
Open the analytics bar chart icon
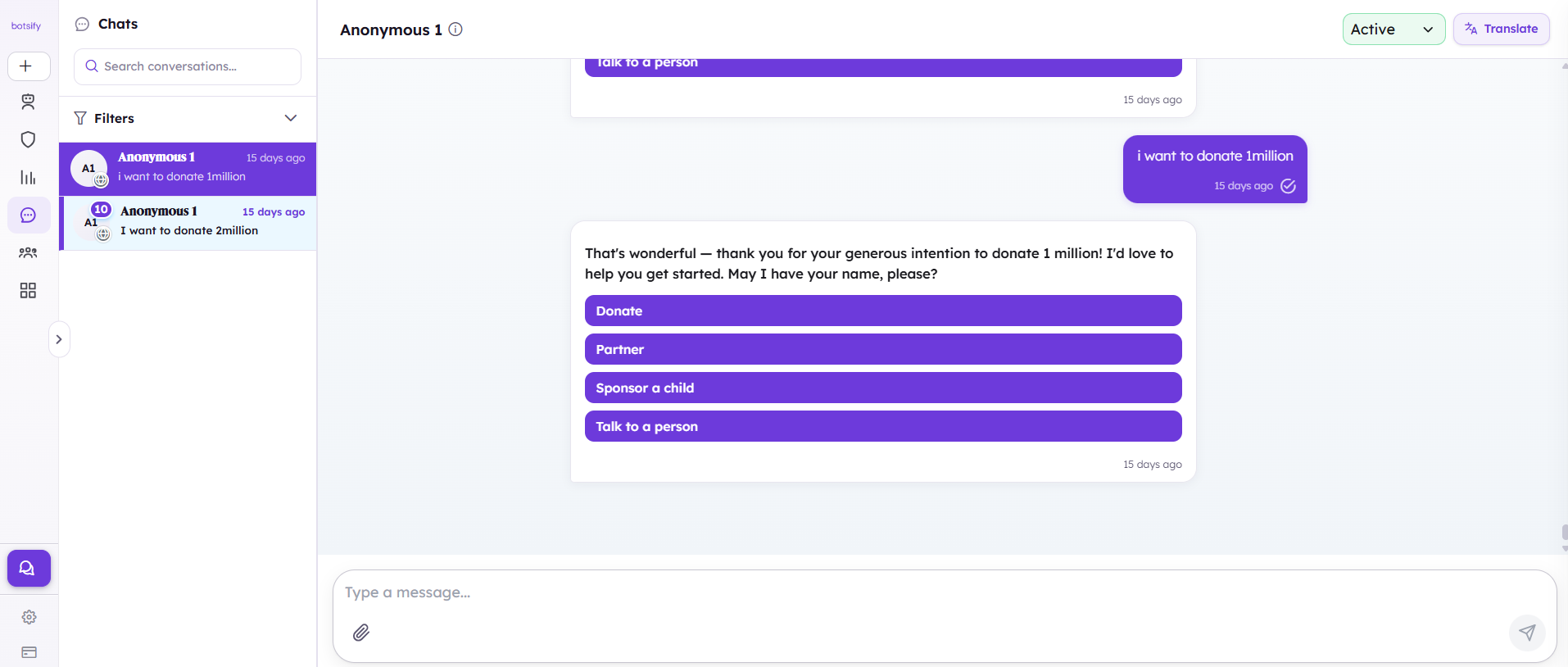click(29, 177)
